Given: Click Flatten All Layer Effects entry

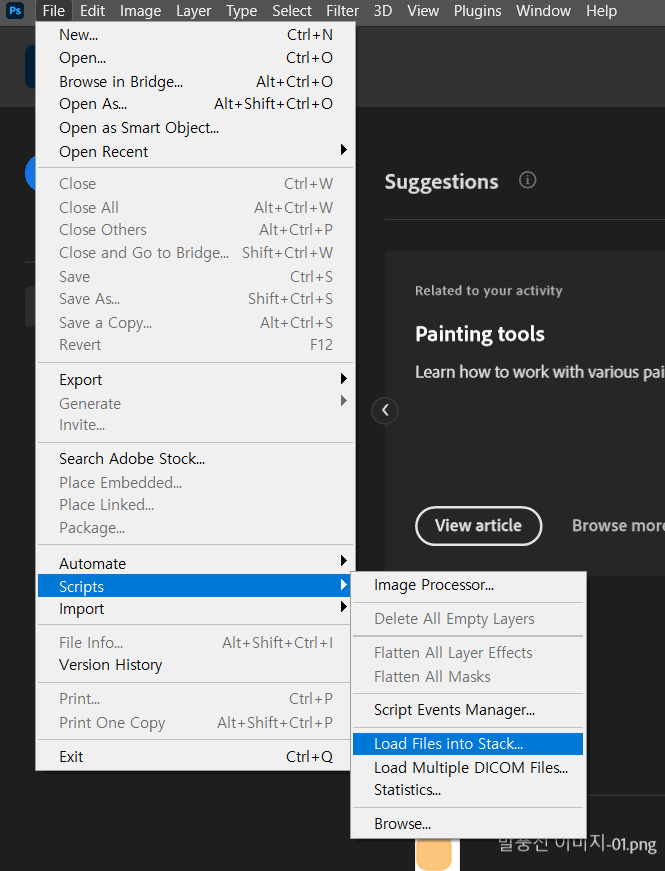Looking at the screenshot, I should [x=468, y=653].
